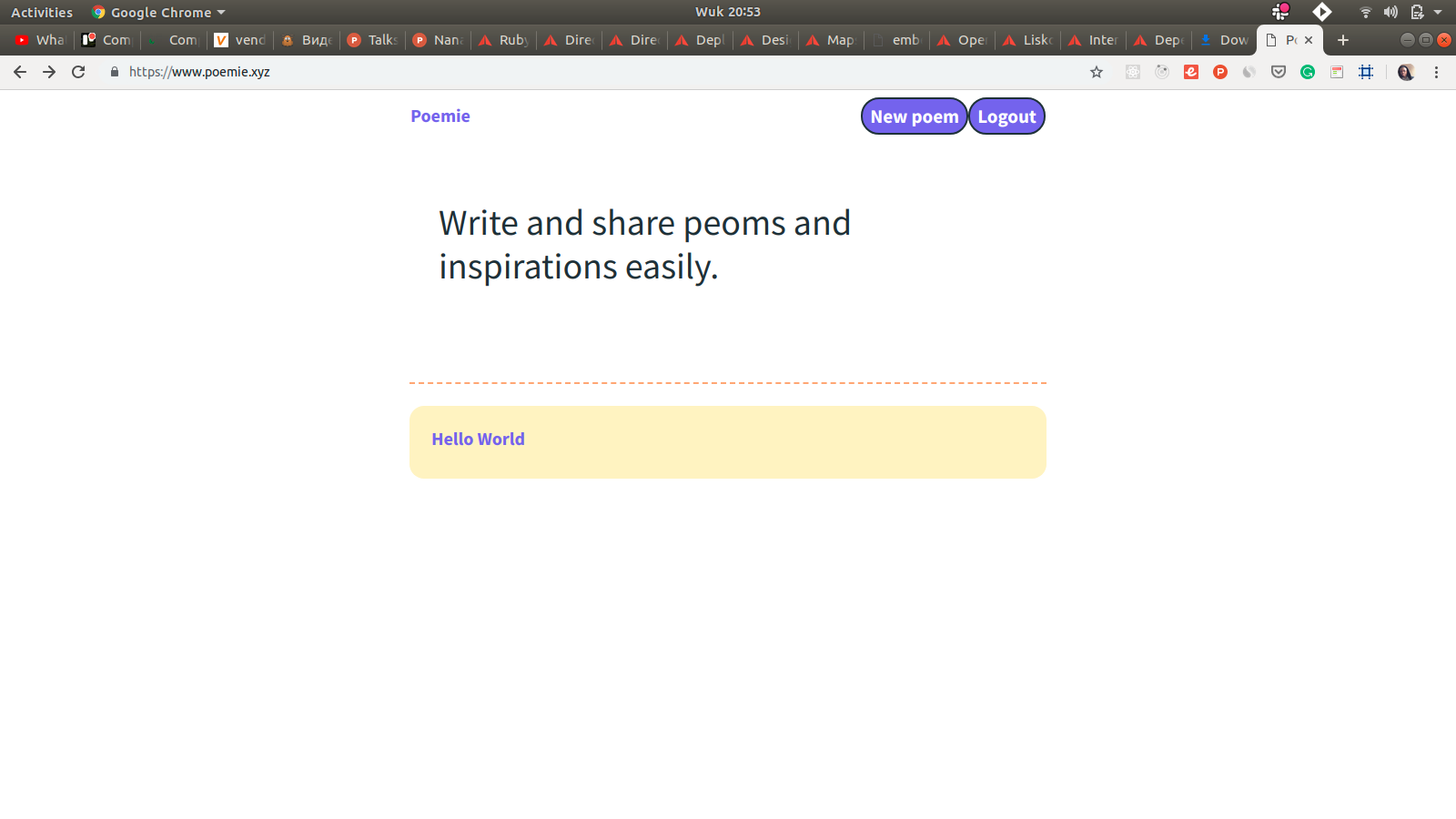Open the system tray volume menu
Image resolution: width=1456 pixels, height=819 pixels.
click(x=1391, y=12)
